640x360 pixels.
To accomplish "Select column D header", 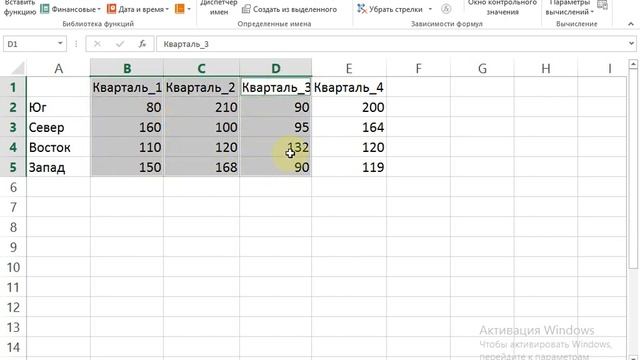I will point(276,68).
